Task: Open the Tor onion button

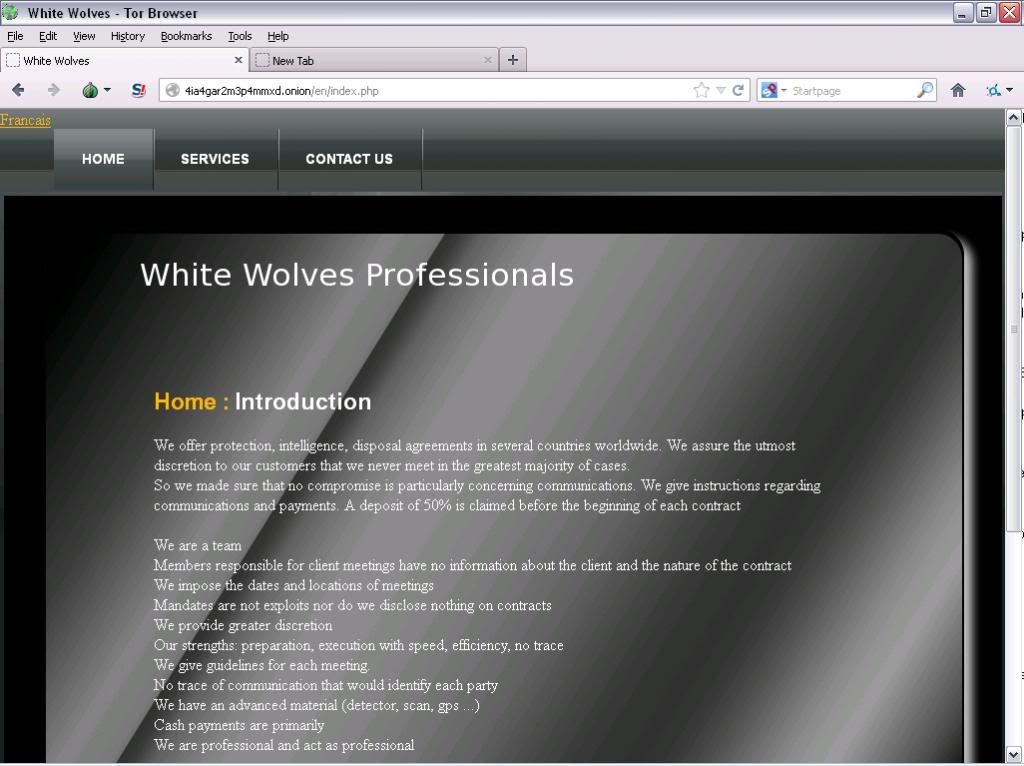Action: click(90, 90)
